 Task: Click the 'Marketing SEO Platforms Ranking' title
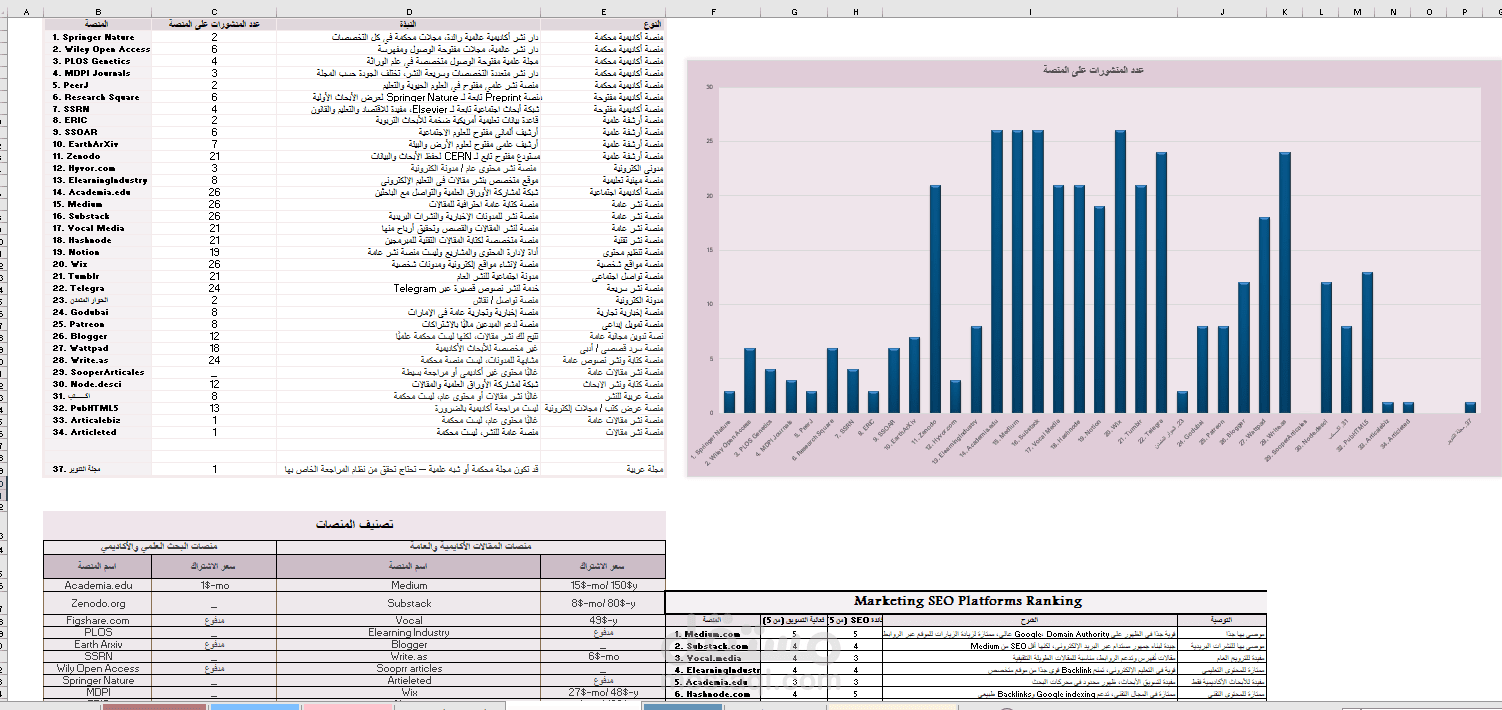(967, 601)
